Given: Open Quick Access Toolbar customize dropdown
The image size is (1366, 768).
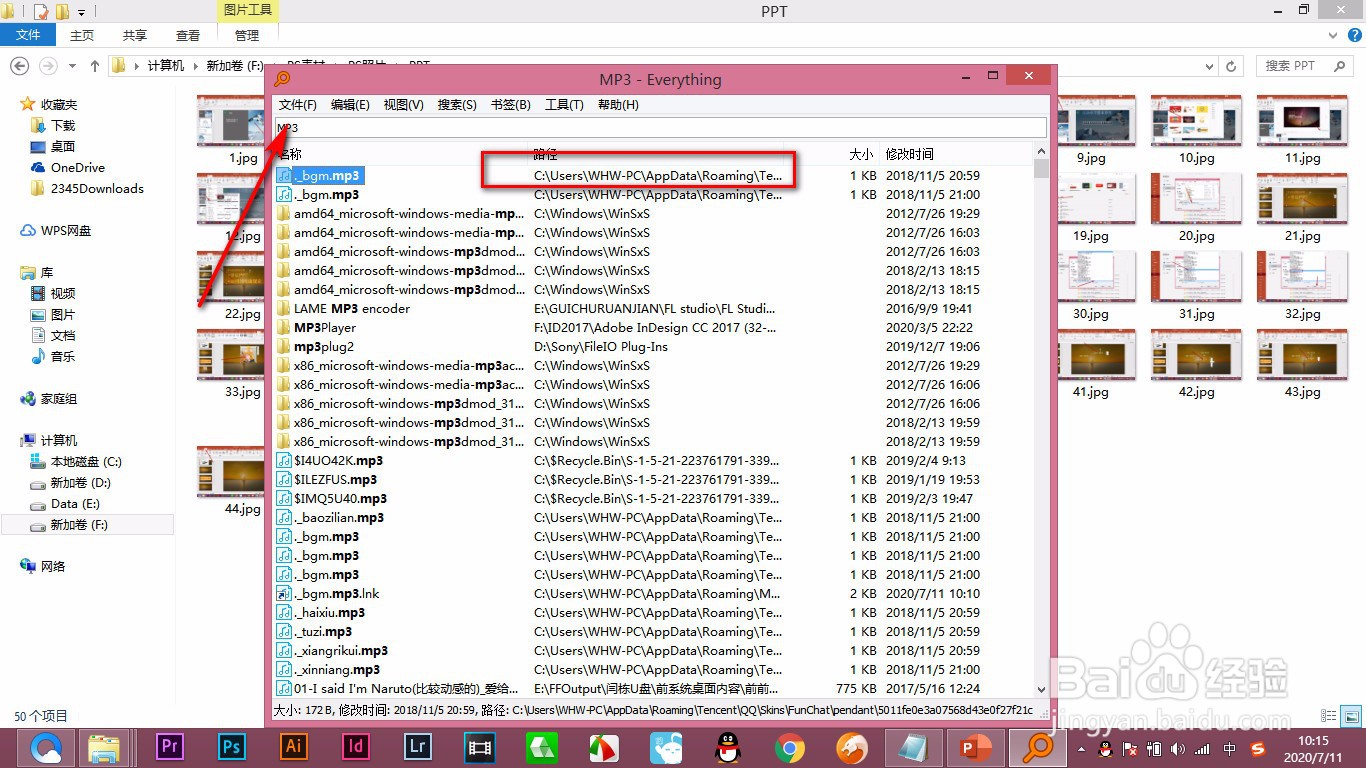Looking at the screenshot, I should (81, 12).
